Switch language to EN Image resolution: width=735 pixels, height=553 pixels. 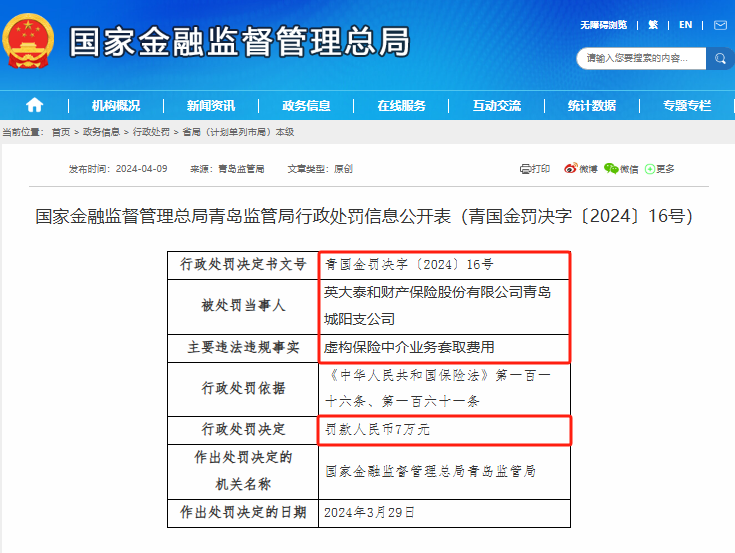tap(685, 25)
